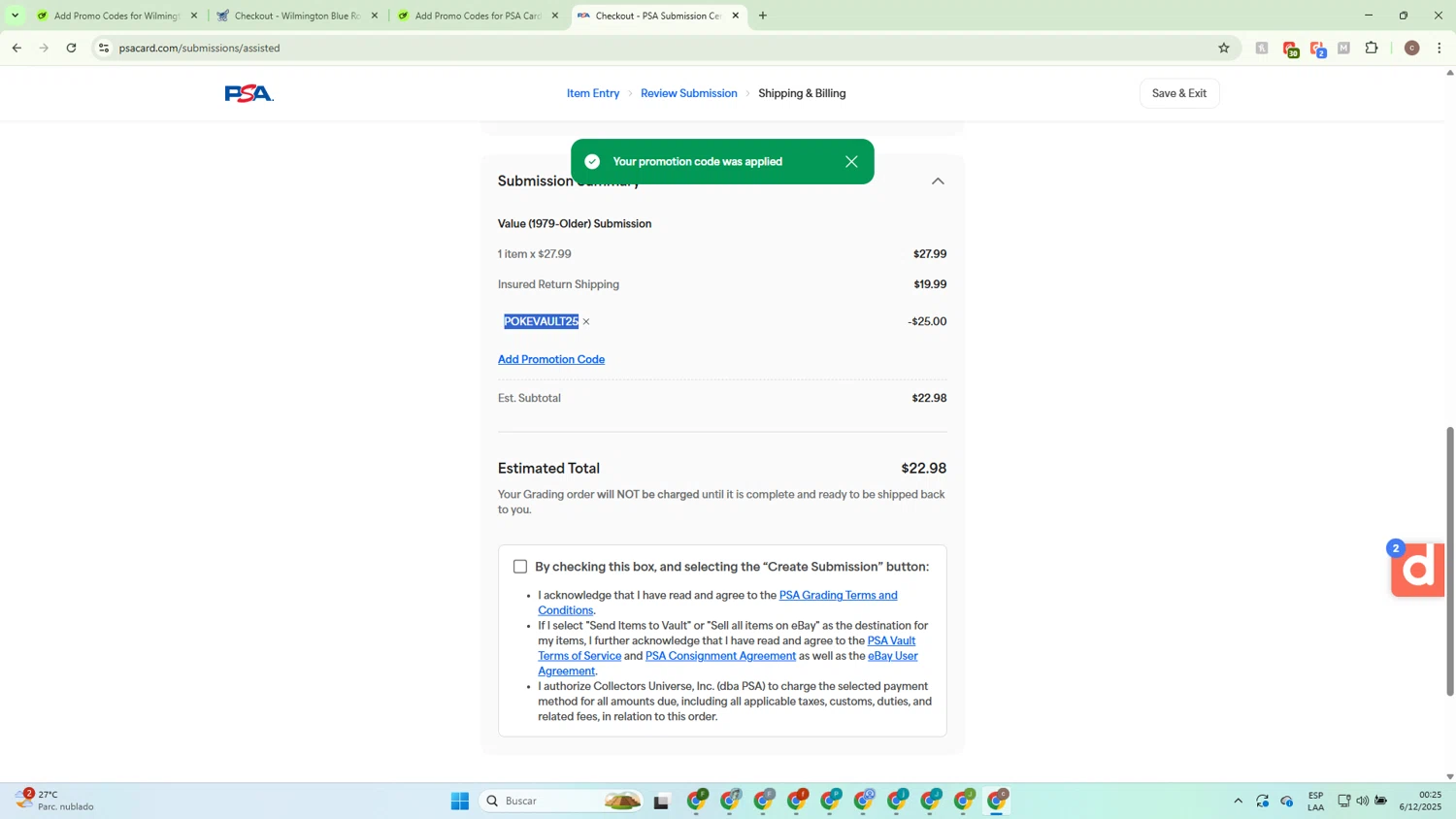Screen dimensions: 1456x819
Task: Switch to Checkout - Wilmington Blue Rocks tab
Action: pyautogui.click(x=296, y=16)
